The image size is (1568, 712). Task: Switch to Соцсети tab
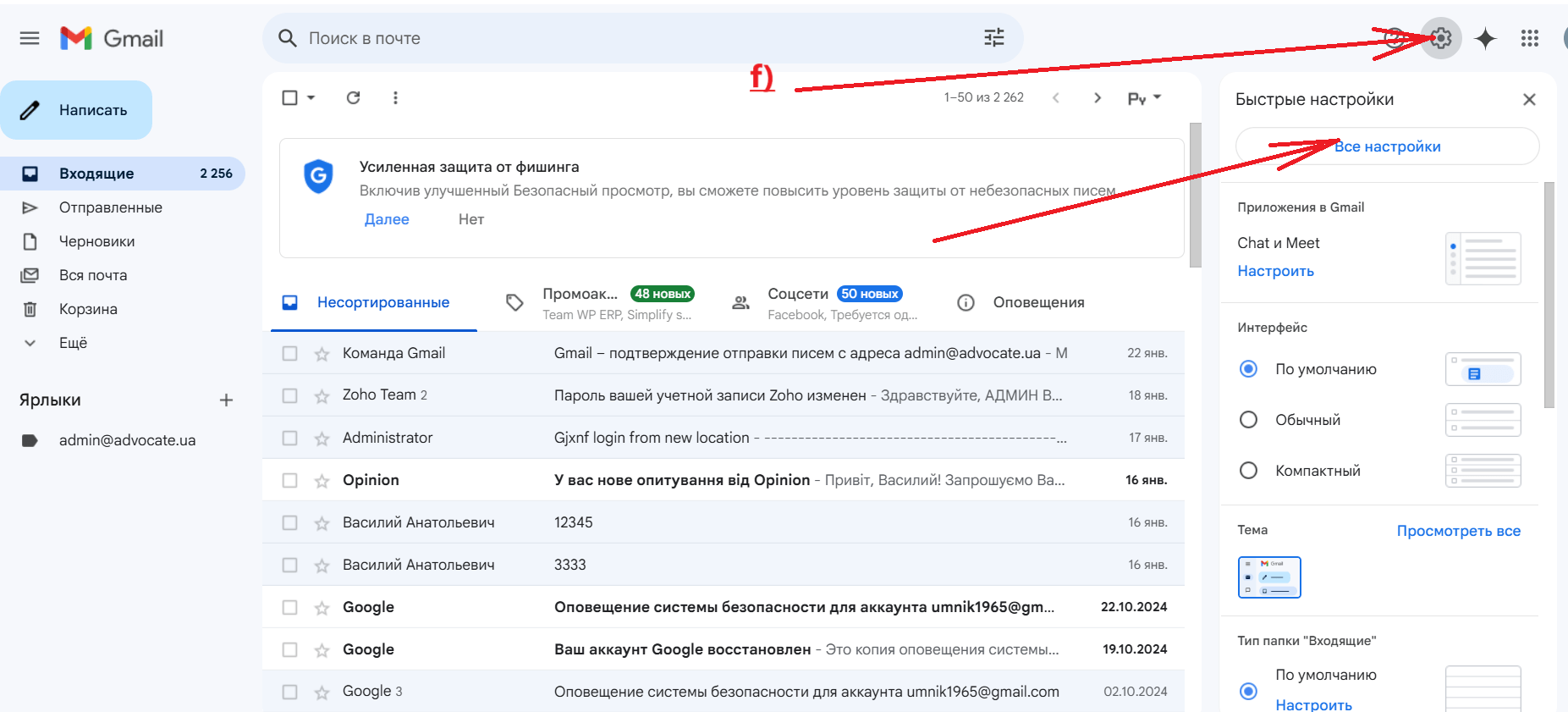pos(826,303)
